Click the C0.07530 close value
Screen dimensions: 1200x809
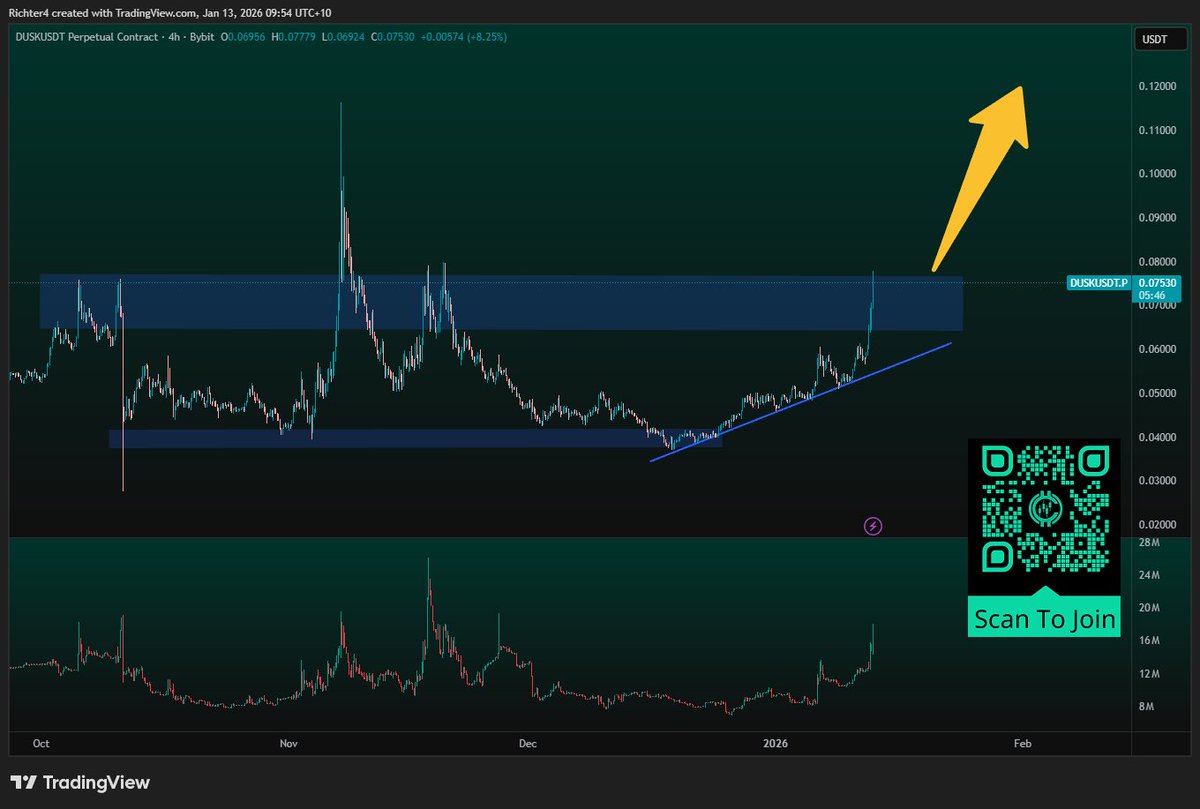(394, 37)
